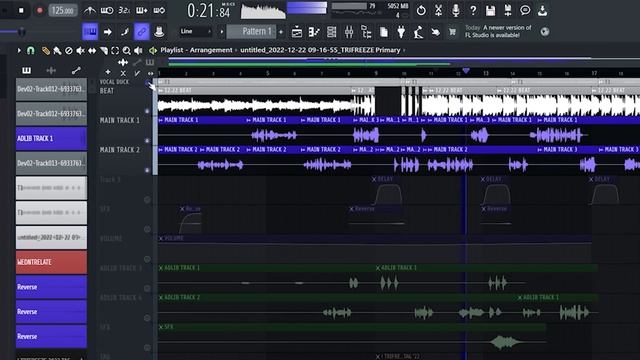
Task: Click the main volume slider knob
Action: pos(21,31)
